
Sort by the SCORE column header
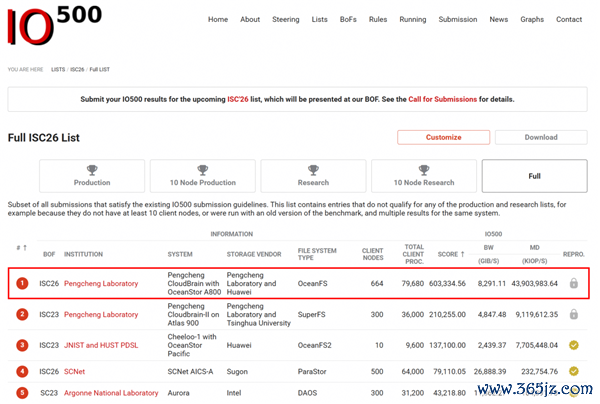point(451,254)
